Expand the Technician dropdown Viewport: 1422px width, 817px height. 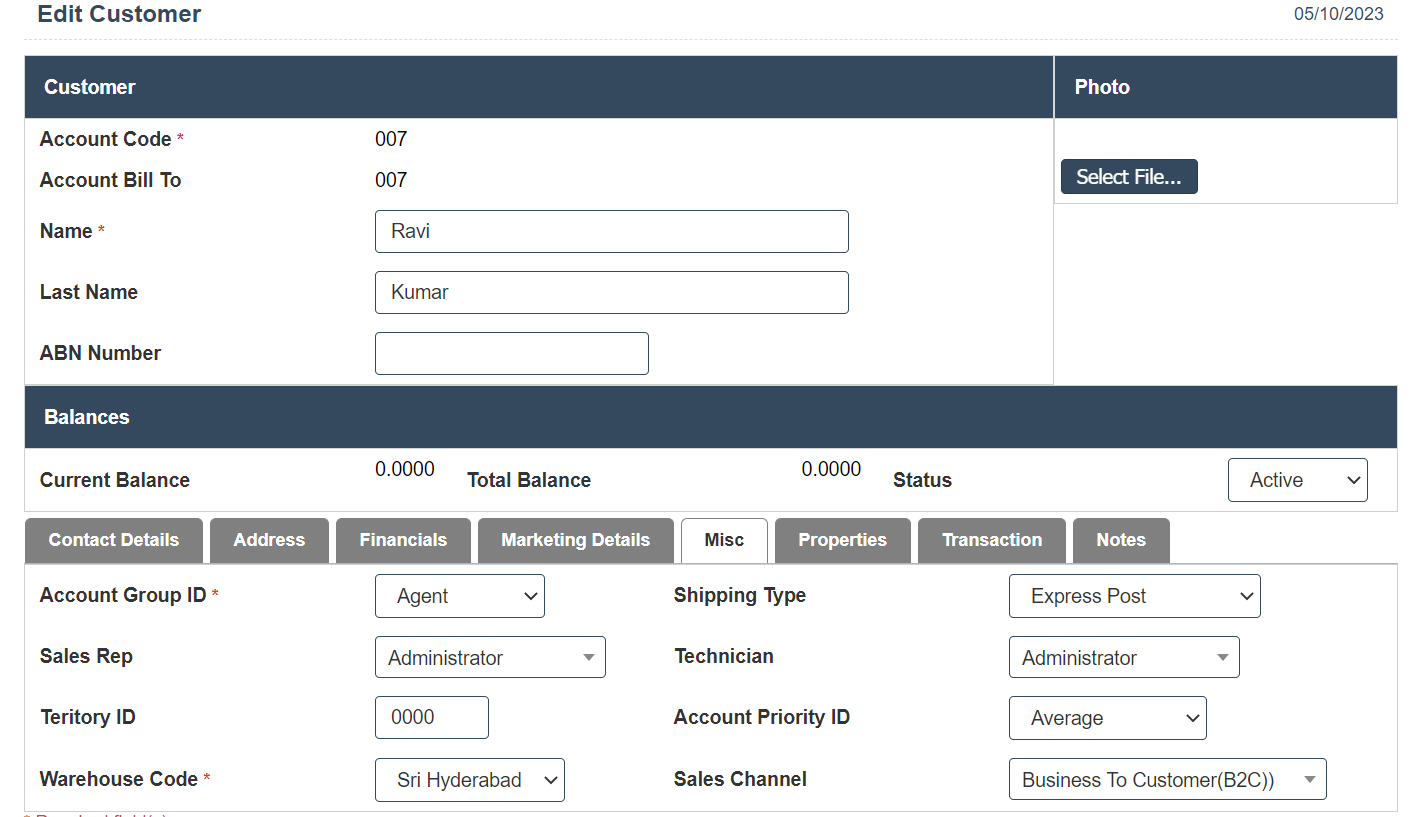pyautogui.click(x=1124, y=658)
